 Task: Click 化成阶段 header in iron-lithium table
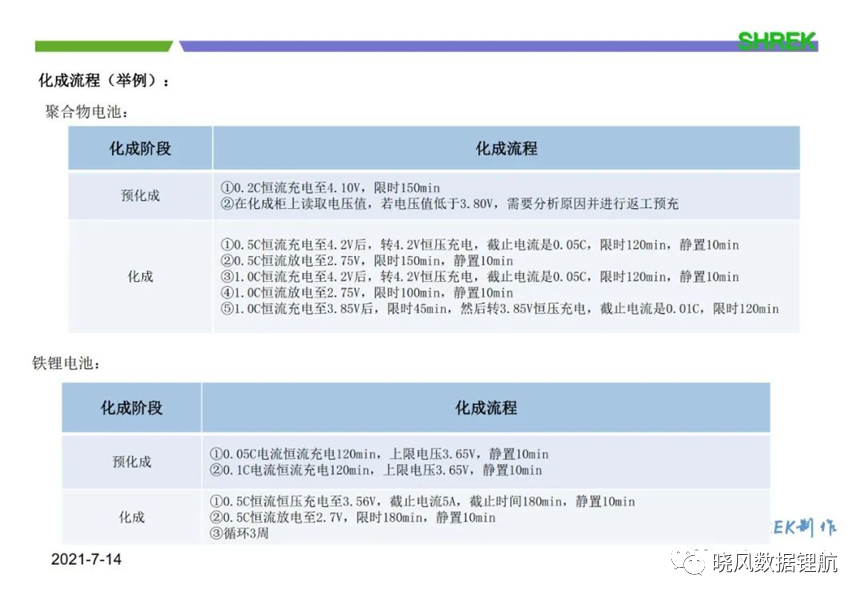pos(131,408)
